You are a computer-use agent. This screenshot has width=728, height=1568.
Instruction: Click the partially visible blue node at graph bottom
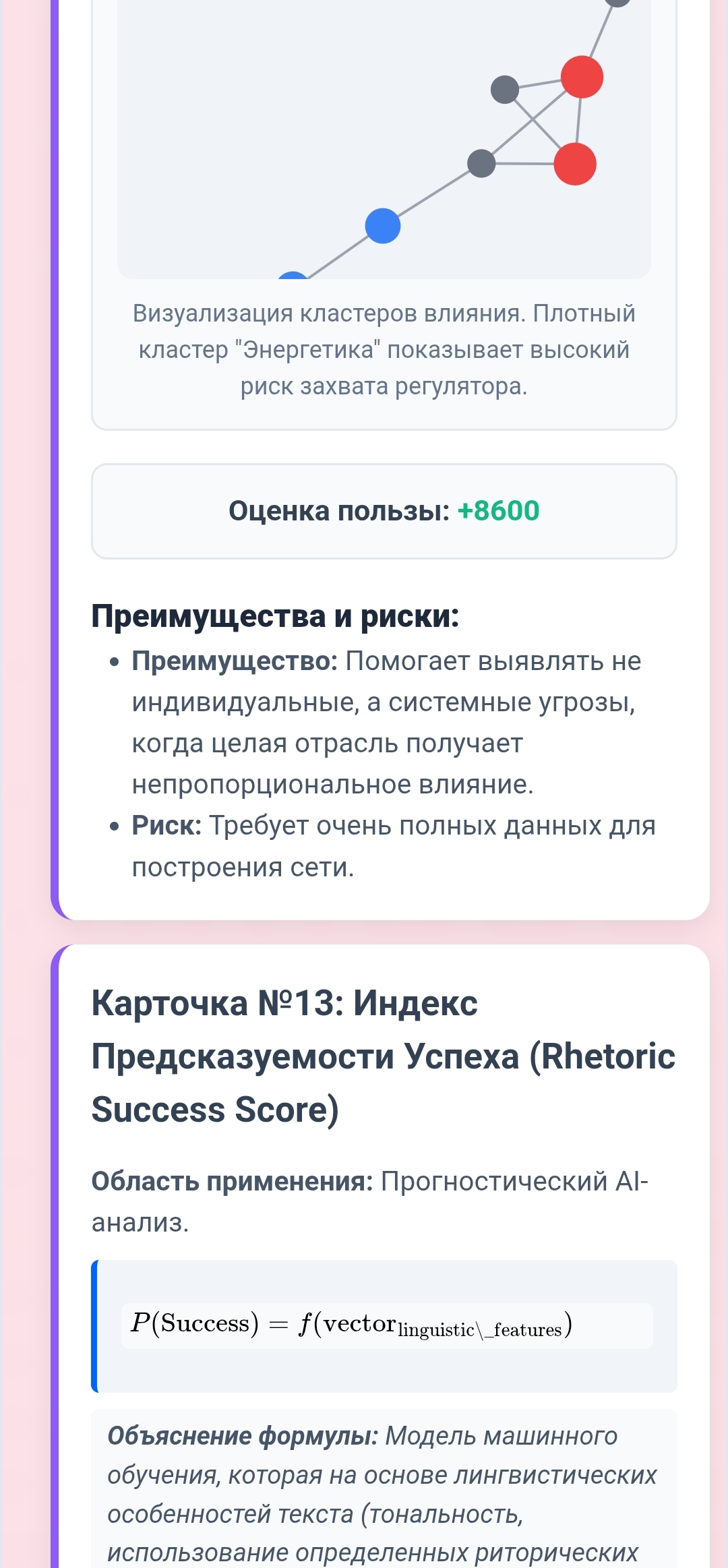[x=293, y=275]
